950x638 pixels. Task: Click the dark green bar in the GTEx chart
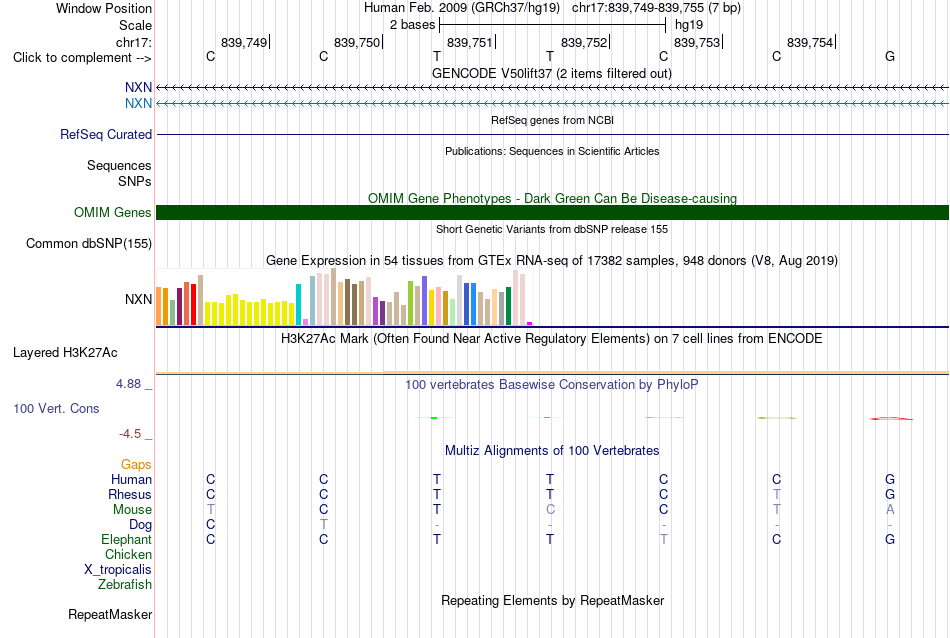[509, 306]
